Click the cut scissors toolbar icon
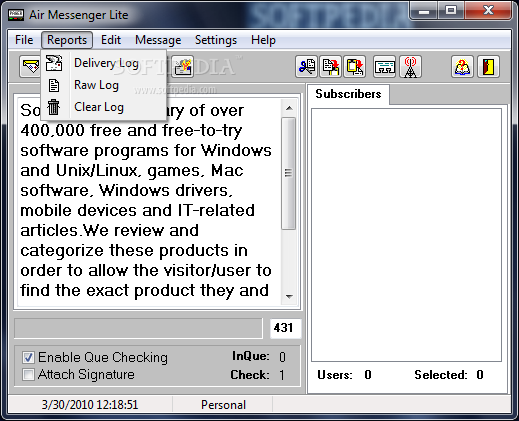 click(x=306, y=67)
